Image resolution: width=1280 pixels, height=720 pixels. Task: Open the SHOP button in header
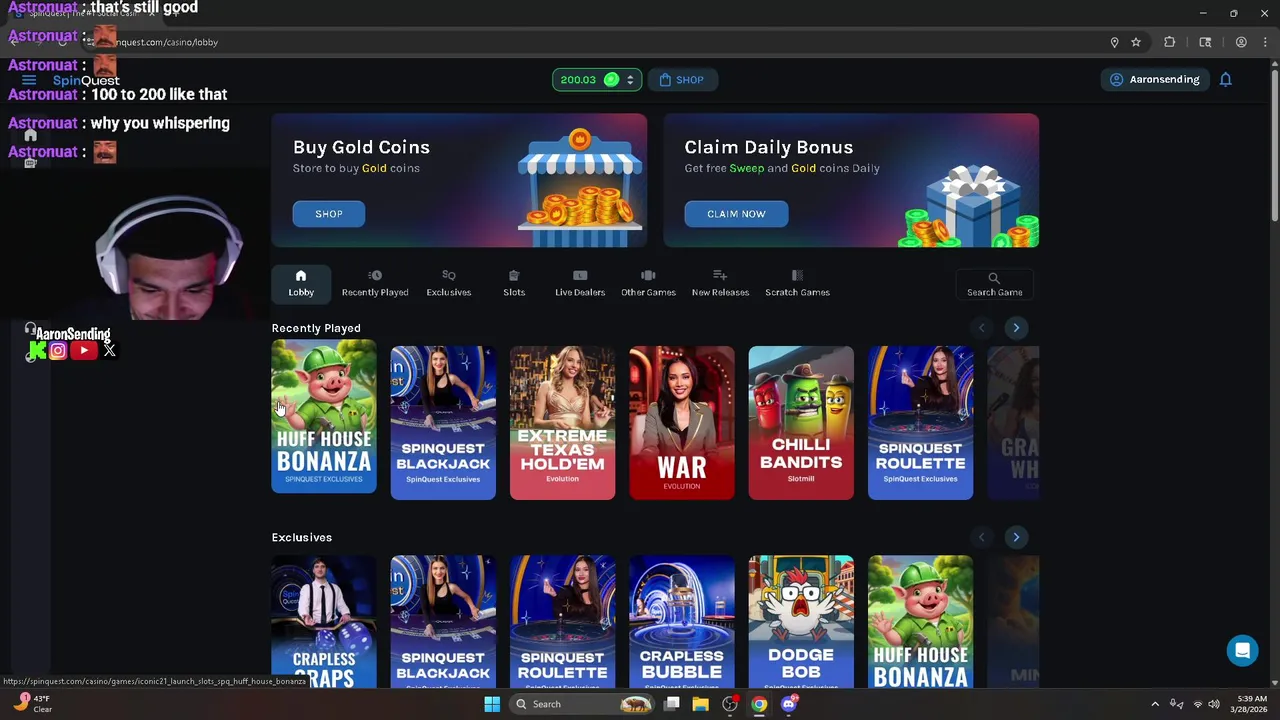tap(682, 80)
